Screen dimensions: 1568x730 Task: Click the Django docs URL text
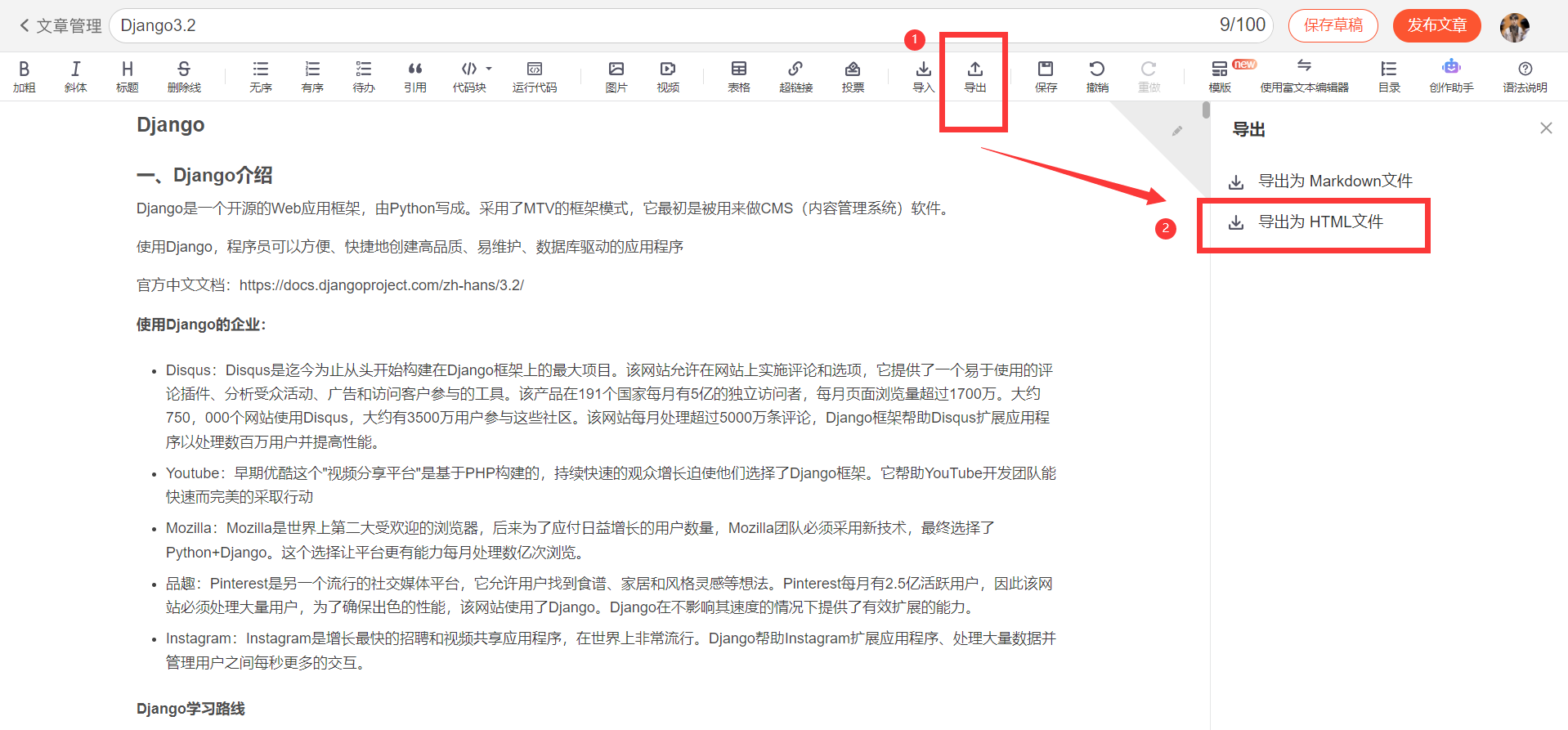click(x=382, y=285)
